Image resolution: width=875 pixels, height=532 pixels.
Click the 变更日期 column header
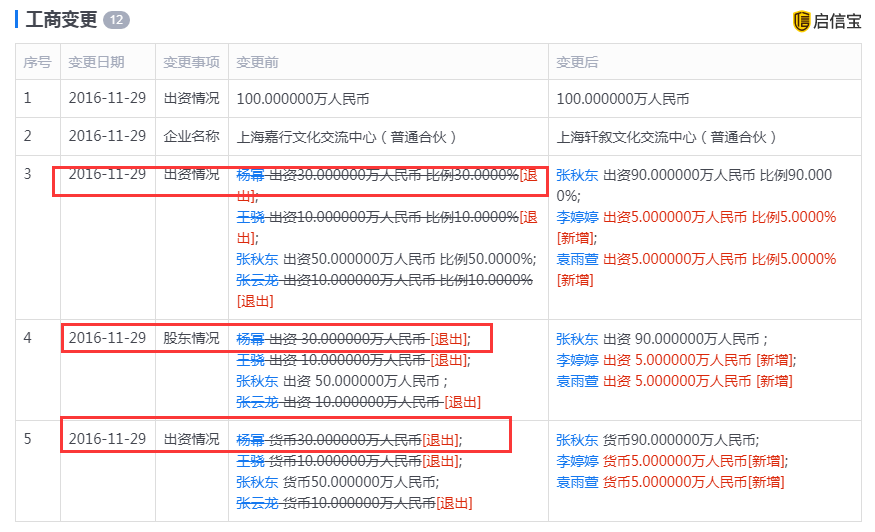96,62
